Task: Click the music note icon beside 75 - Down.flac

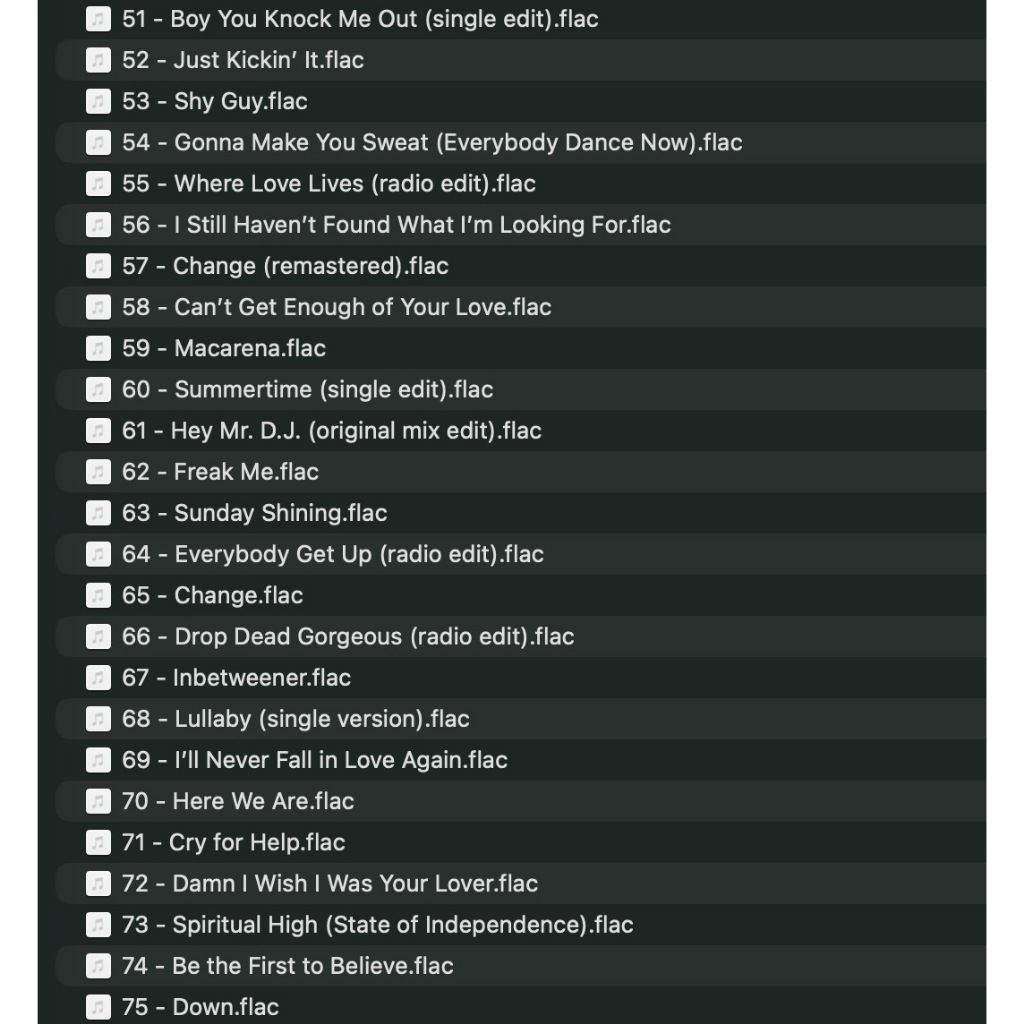Action: point(98,1006)
